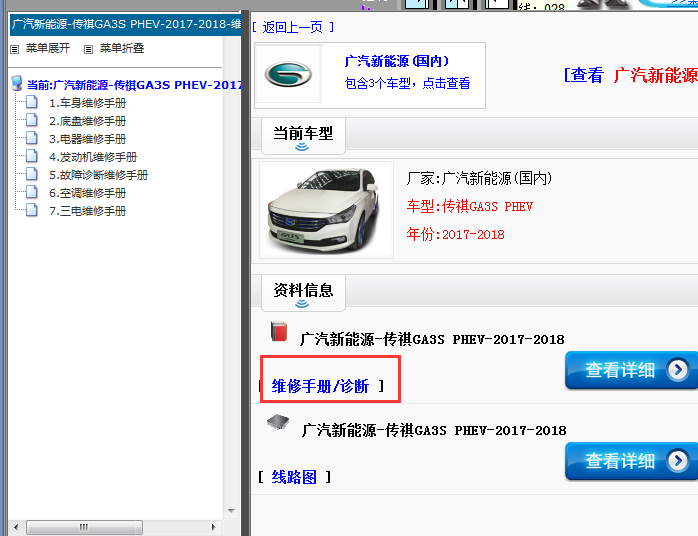Click the grey chip icon for the wiring diagram
The height and width of the screenshot is (536, 698).
tap(278, 422)
